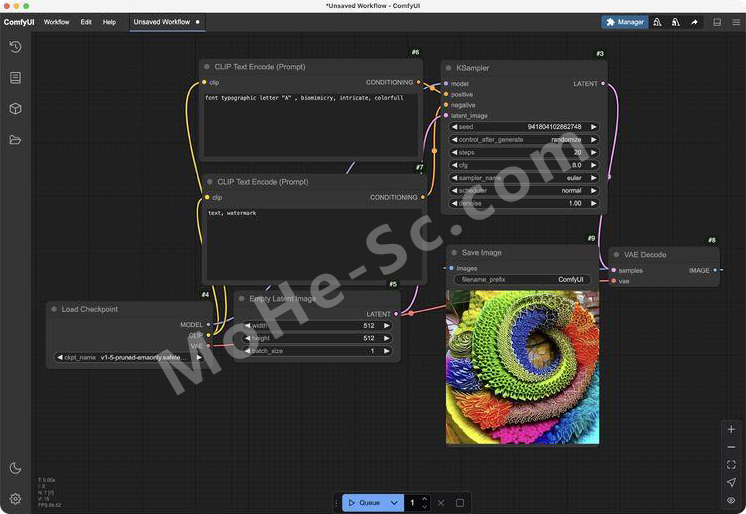Viewport: 746px width, 514px height.
Task: Click the Manager button
Action: [625, 22]
